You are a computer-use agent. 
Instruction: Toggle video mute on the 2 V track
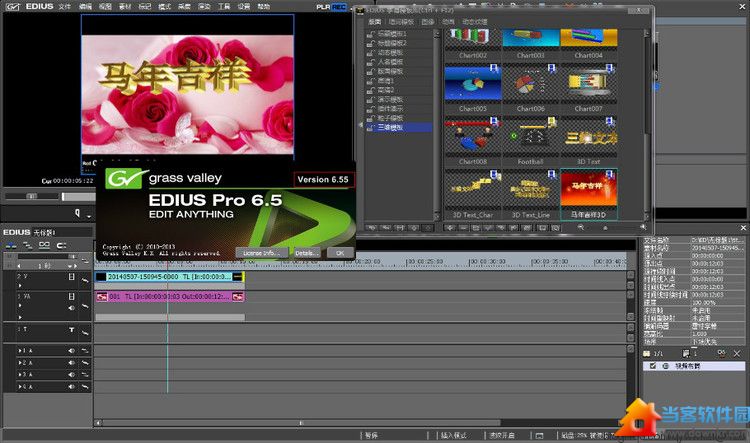coord(71,277)
